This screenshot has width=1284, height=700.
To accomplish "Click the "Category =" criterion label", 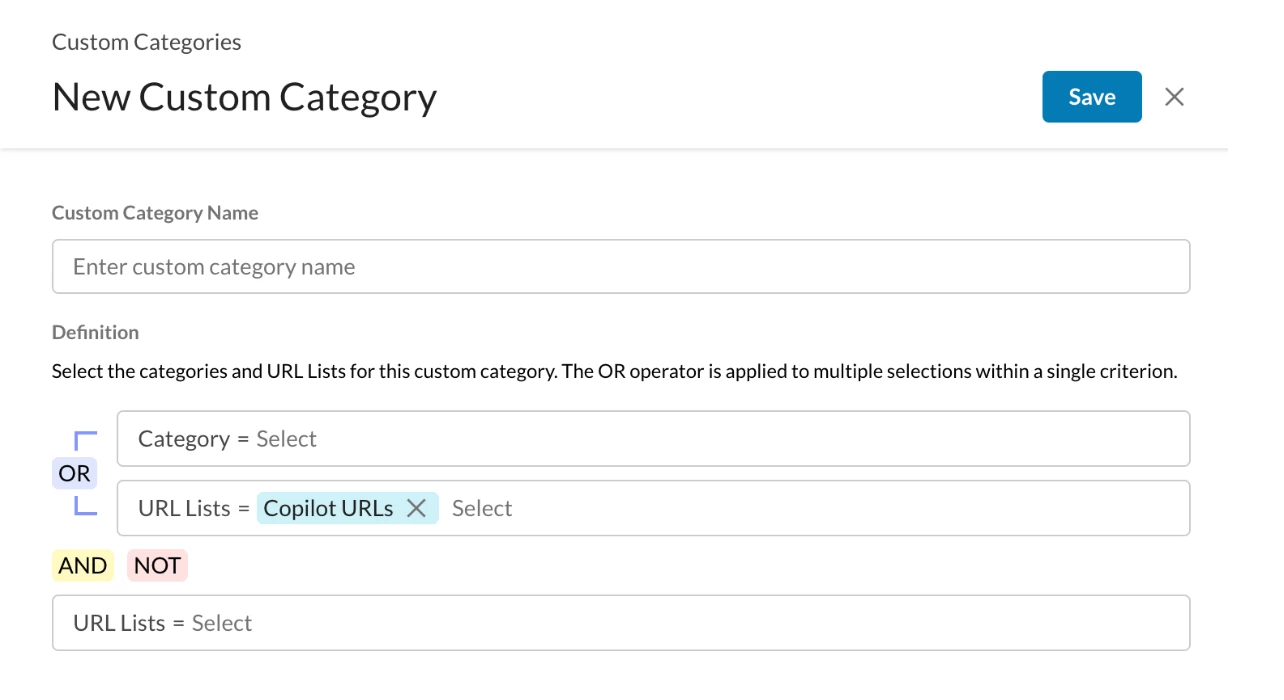I will coord(193,439).
